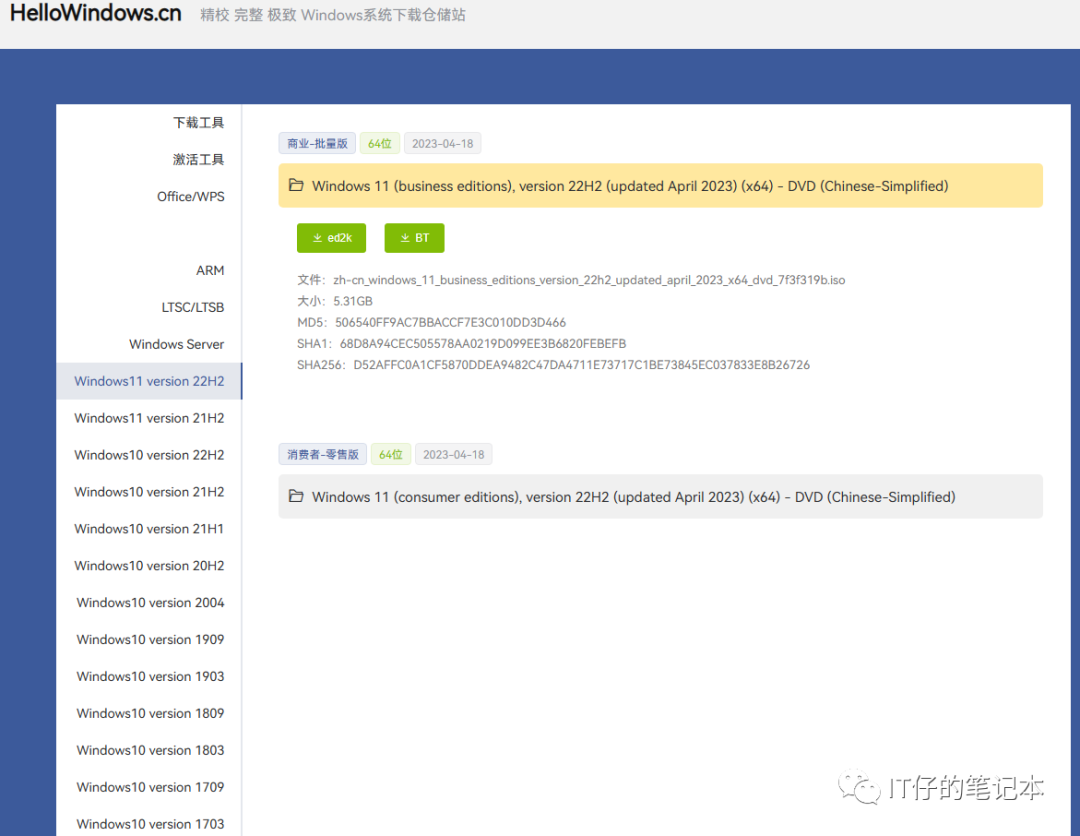Select Windows10 version 2004 sidebar item
1080x836 pixels.
click(149, 603)
